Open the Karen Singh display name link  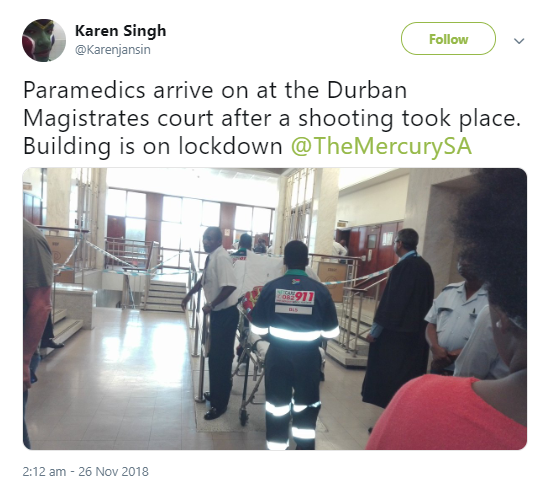click(121, 30)
